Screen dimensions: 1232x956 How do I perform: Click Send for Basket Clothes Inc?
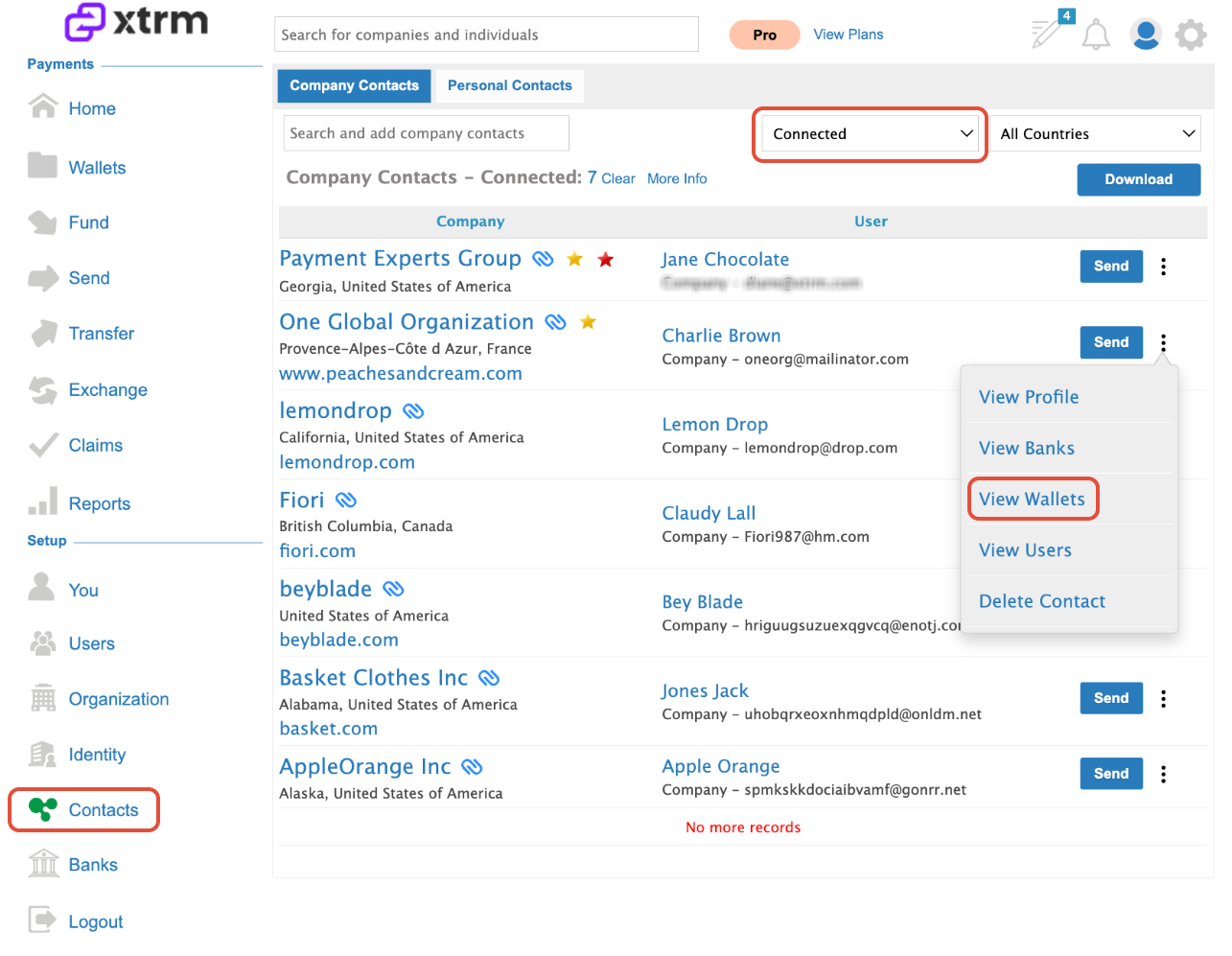tap(1111, 698)
